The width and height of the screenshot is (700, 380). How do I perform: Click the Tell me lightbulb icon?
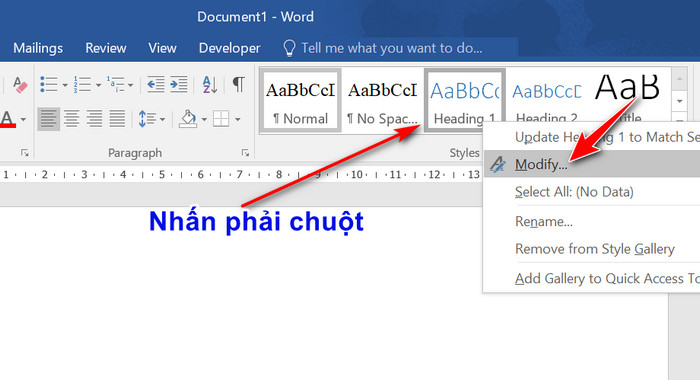click(x=289, y=48)
